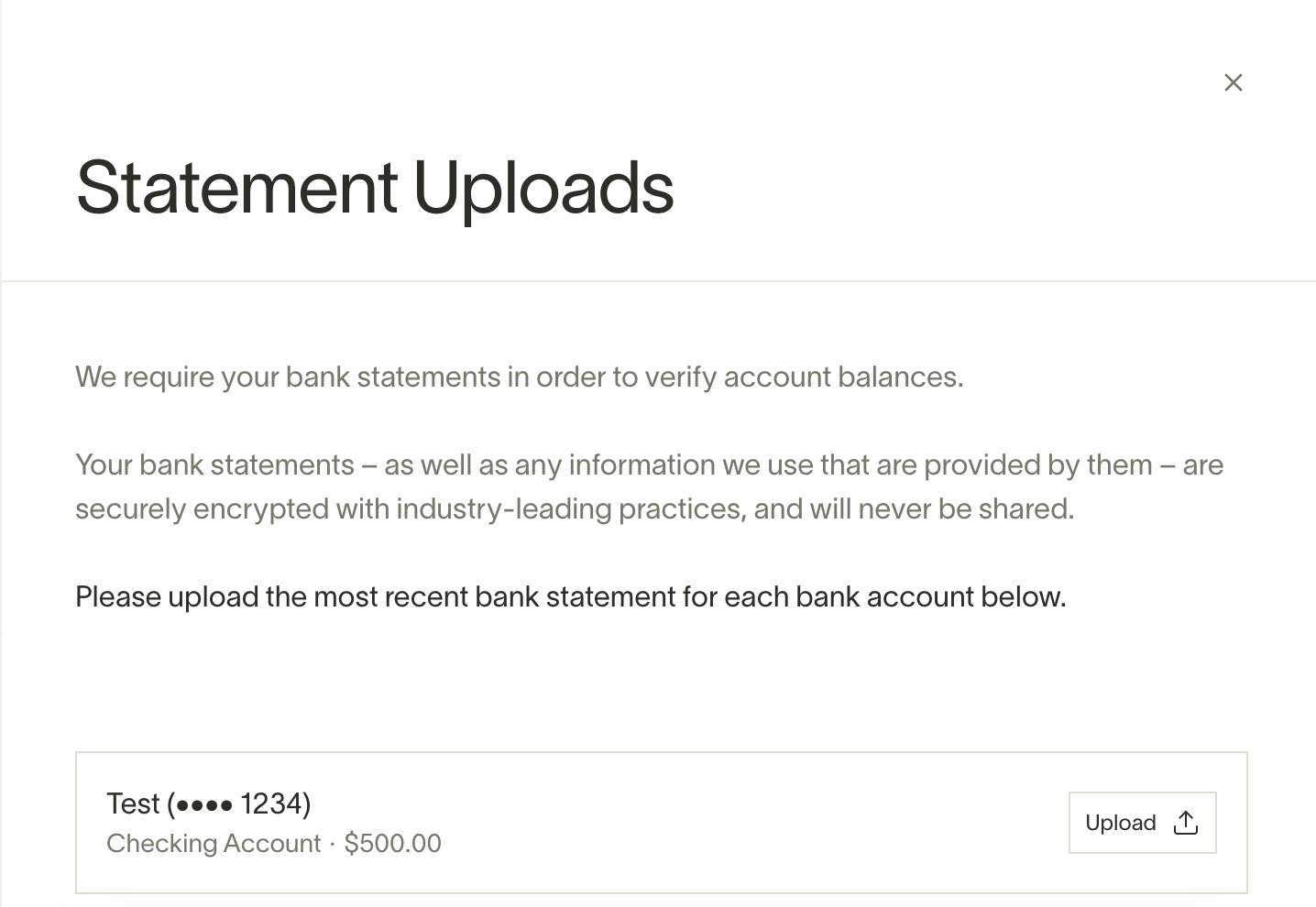Click the divider line below the heading

[658, 281]
